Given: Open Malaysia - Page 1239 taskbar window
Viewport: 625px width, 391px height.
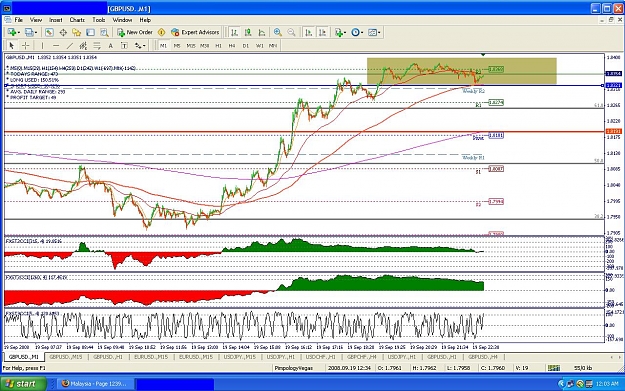Looking at the screenshot, I should tap(94, 384).
